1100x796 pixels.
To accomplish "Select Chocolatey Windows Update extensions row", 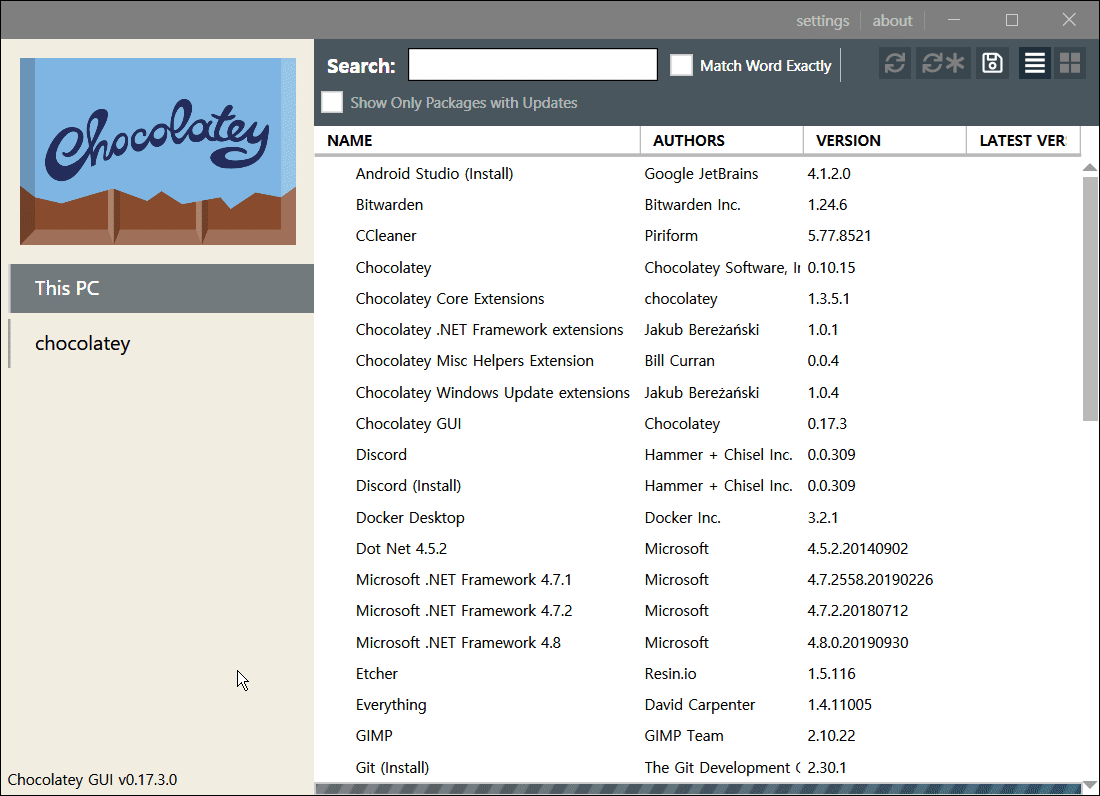I will [698, 393].
